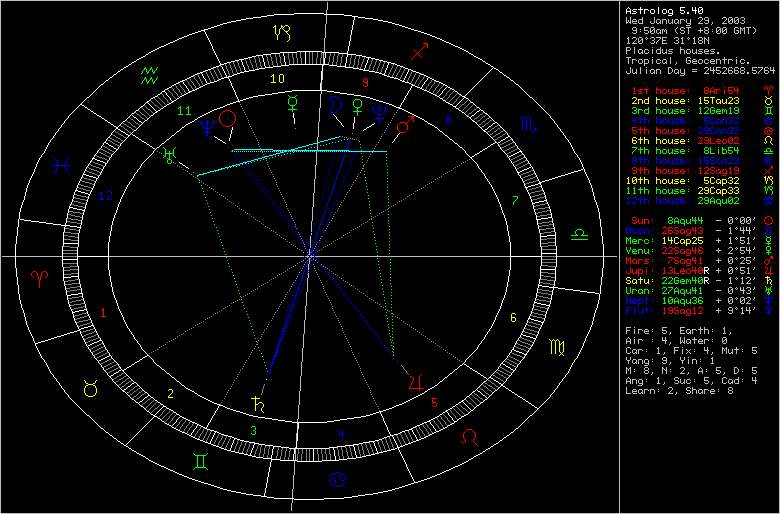Image resolution: width=780 pixels, height=514 pixels.
Task: Select the "Placidus houses." text line
Action: click(666, 50)
